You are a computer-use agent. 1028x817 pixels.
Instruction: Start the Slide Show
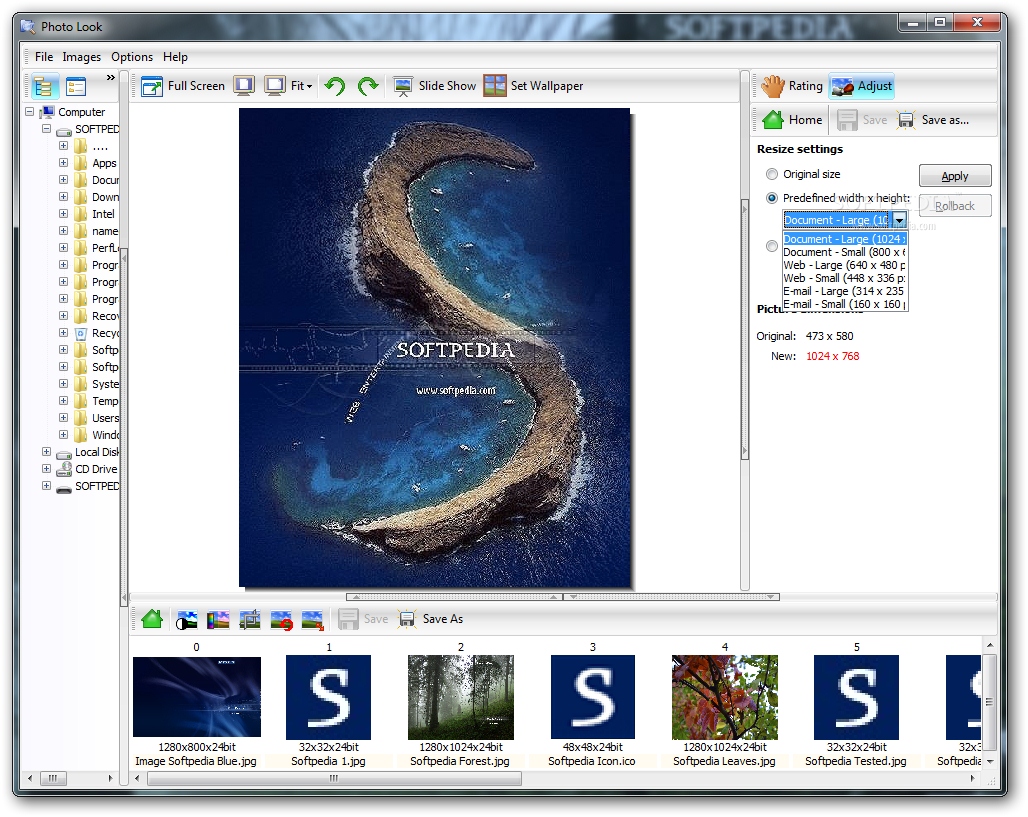click(x=435, y=86)
